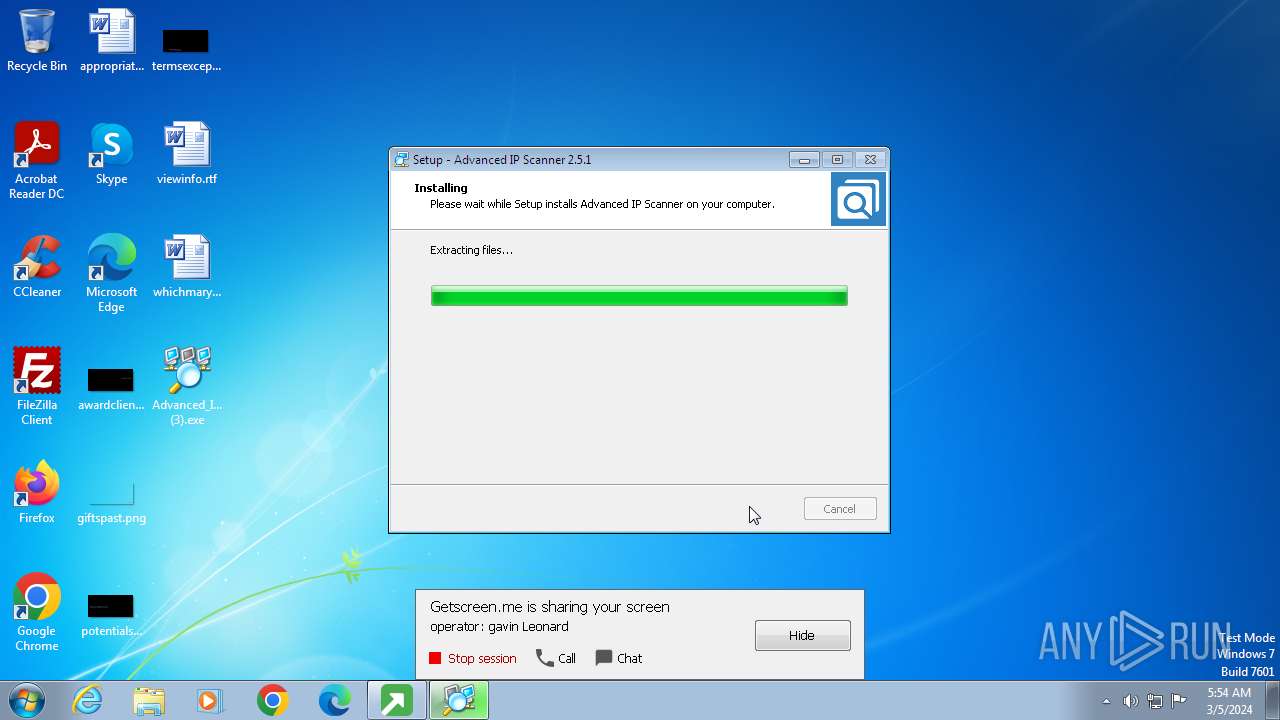
Task: Open the volume control tray icon
Action: point(1130,701)
